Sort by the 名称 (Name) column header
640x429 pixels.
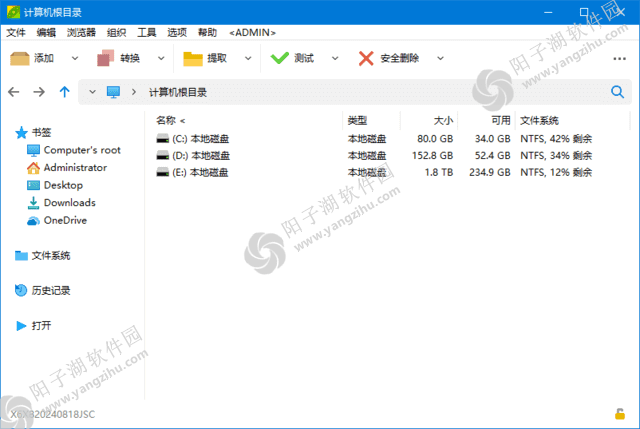pyautogui.click(x=170, y=120)
